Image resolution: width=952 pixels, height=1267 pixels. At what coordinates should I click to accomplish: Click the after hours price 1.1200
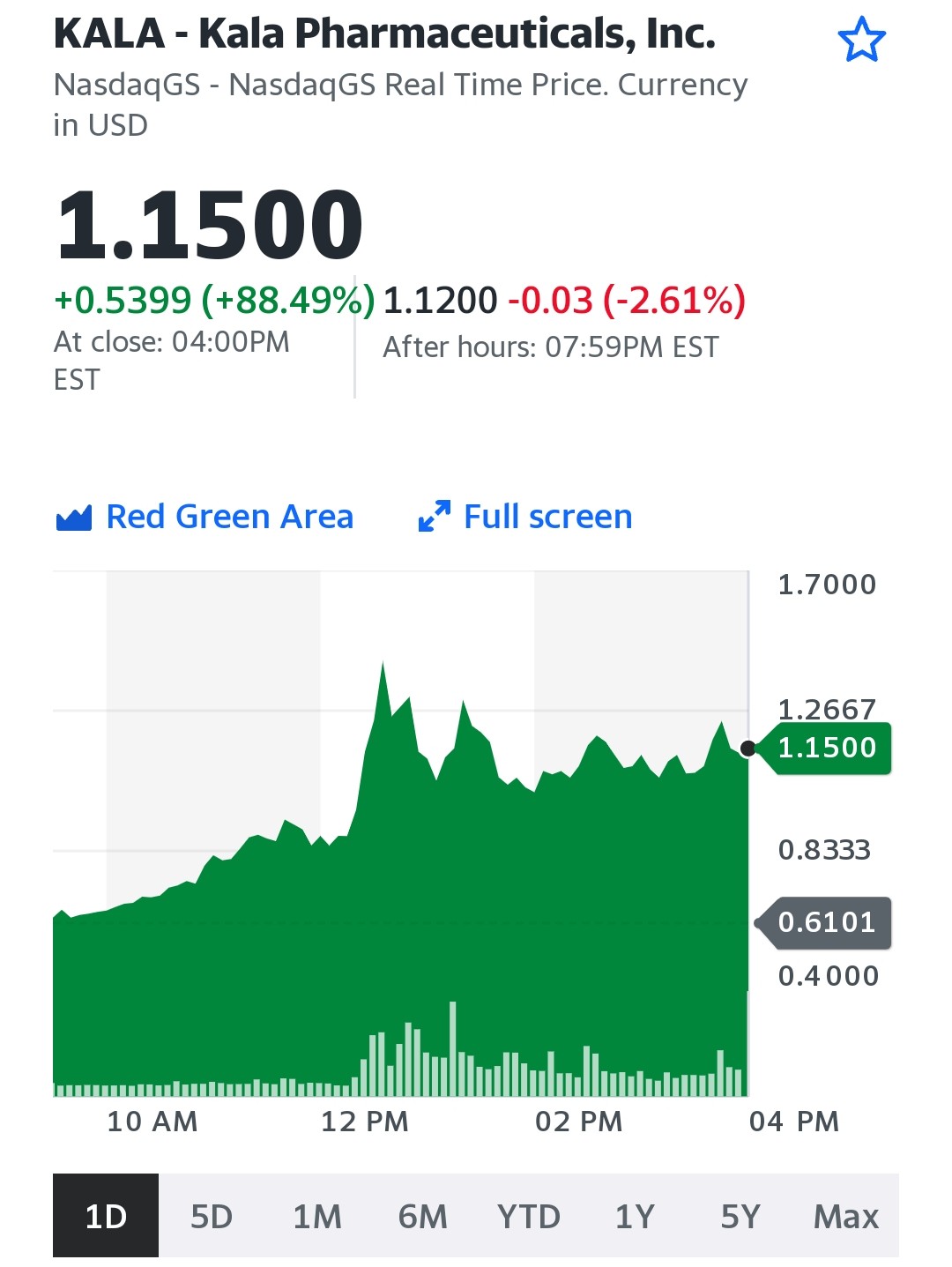(x=441, y=301)
